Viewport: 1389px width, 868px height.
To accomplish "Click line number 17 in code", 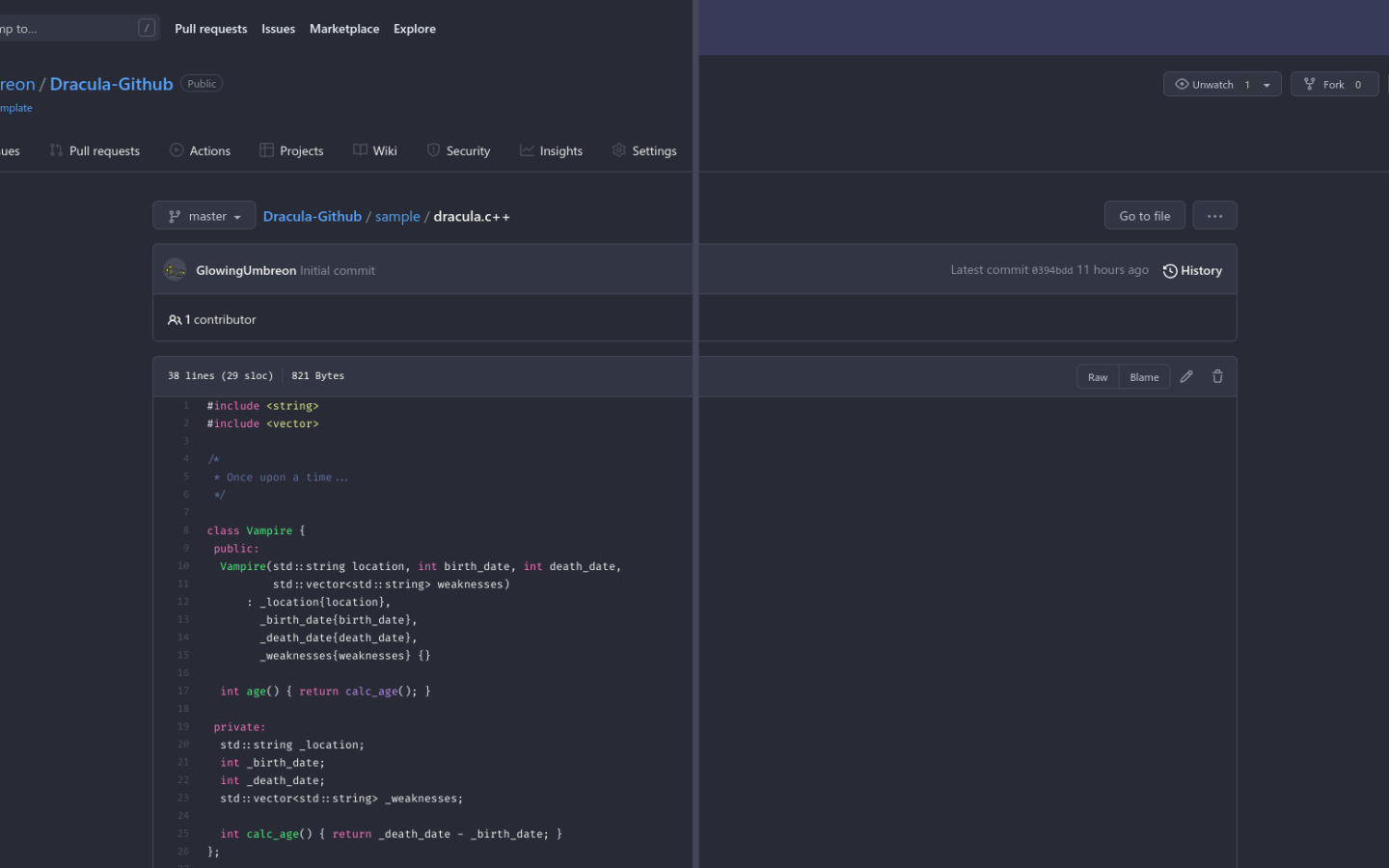I will coord(183,691).
